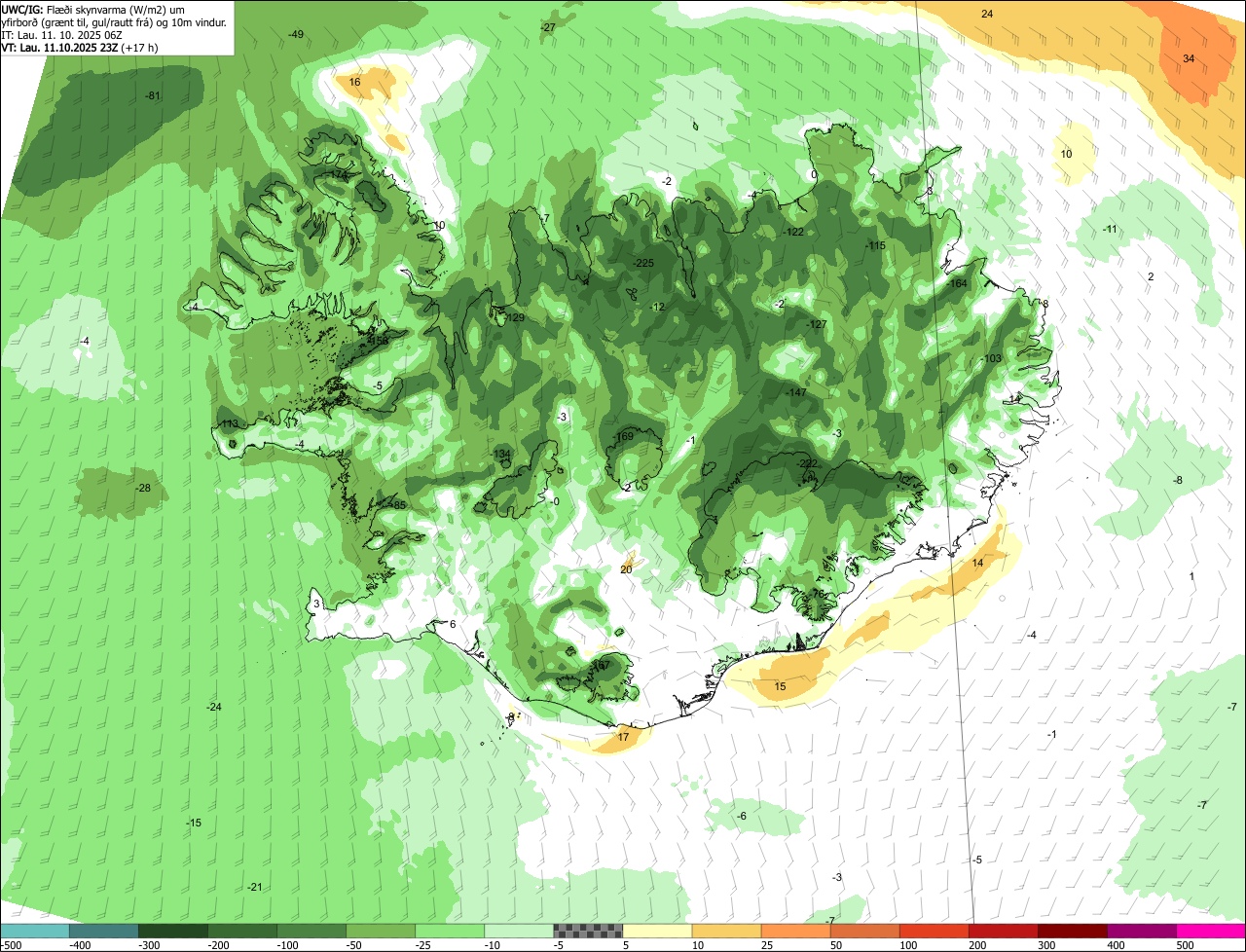
Task: Click the magenta legend swatch right of 500
Action: click(x=1211, y=931)
